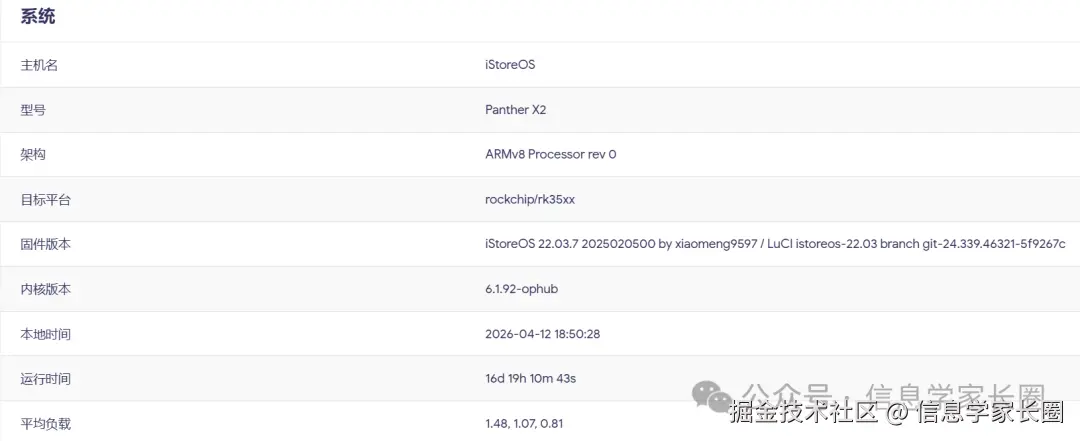Viewport: 1080px width, 441px height.
Task: Select the 固件版本 label
Action: (x=45, y=245)
